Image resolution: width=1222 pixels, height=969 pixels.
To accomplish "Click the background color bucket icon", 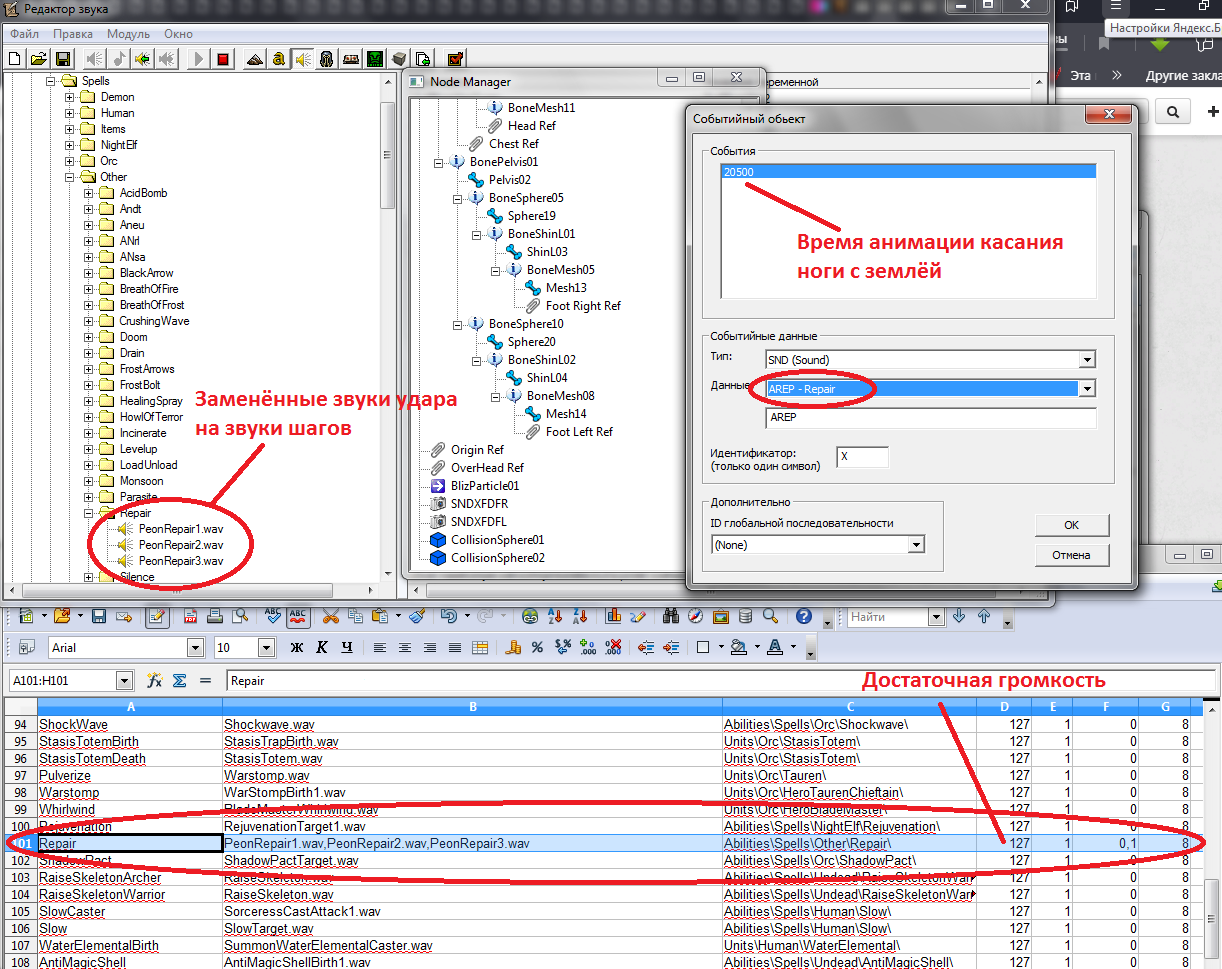I will (739, 648).
